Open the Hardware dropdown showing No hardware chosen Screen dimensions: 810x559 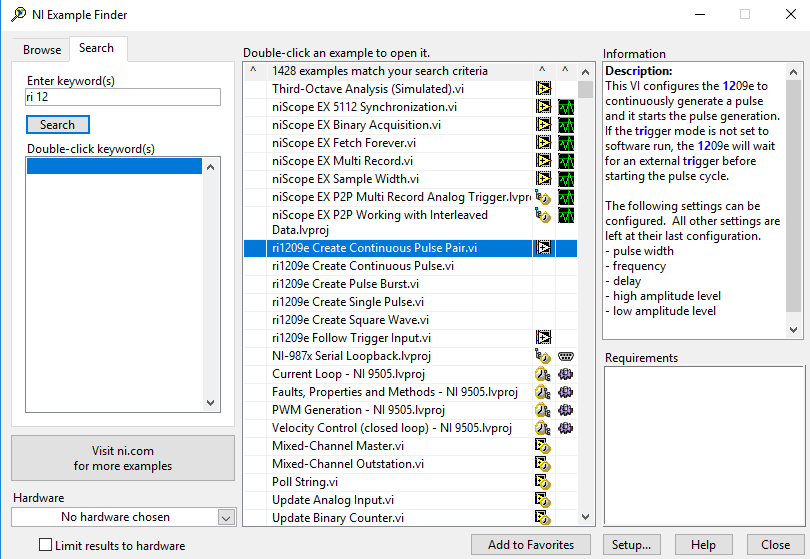(123, 517)
